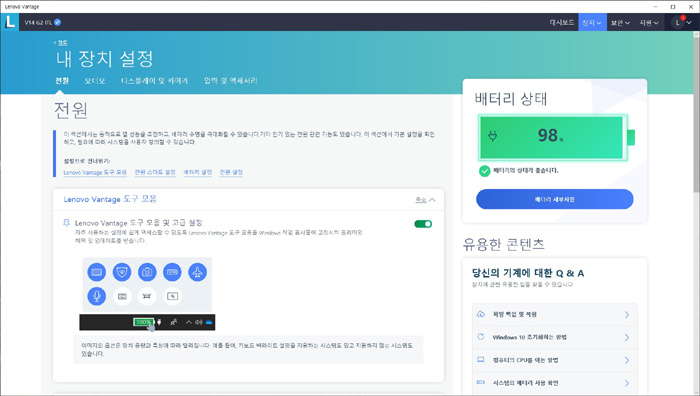Click the verified badge beside V14 G2 ITL
The image size is (700, 396).
[58, 22]
